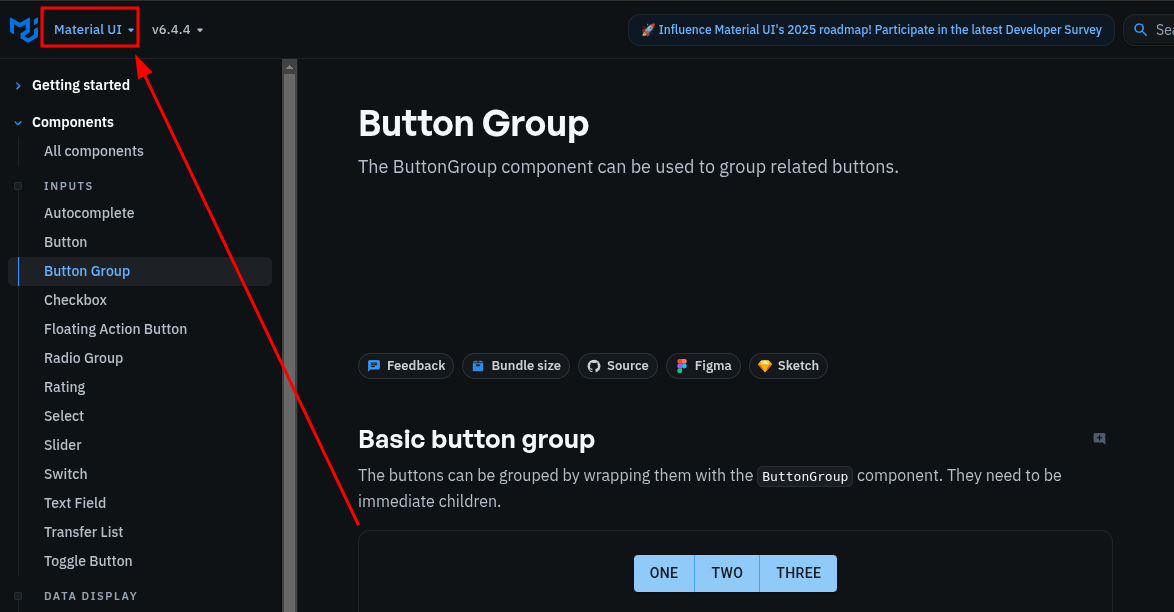The height and width of the screenshot is (612, 1174).
Task: Open the Figma design chip
Action: click(703, 366)
